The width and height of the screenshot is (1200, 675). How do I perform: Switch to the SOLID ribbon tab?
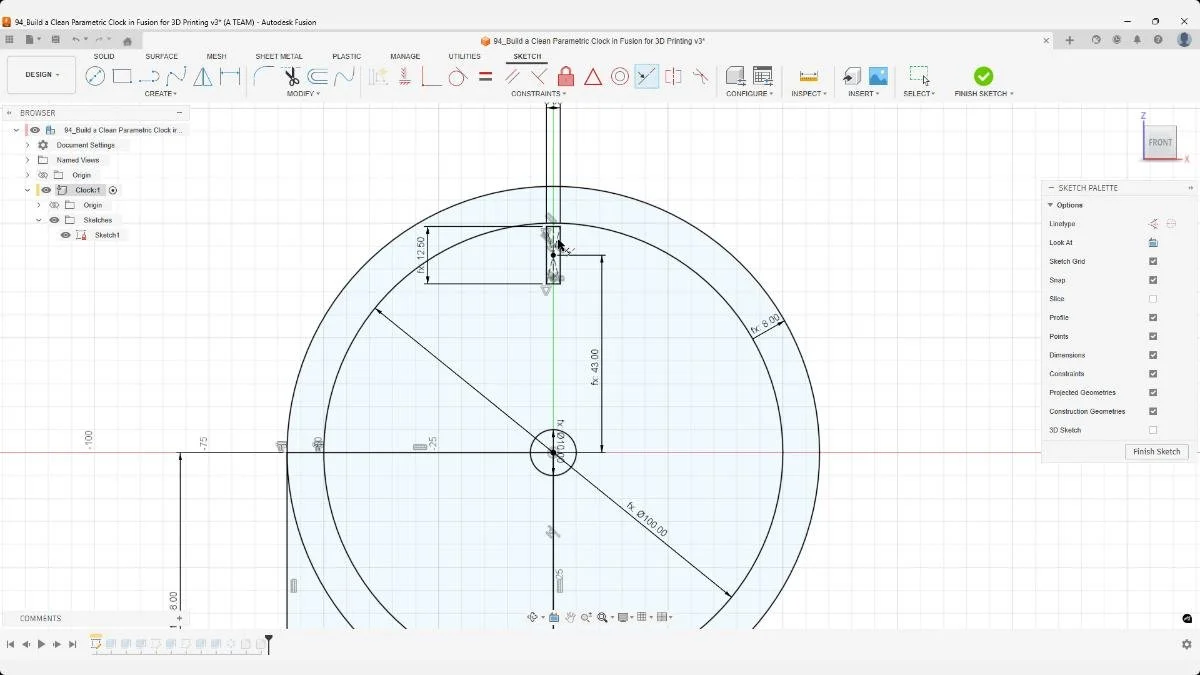point(104,56)
